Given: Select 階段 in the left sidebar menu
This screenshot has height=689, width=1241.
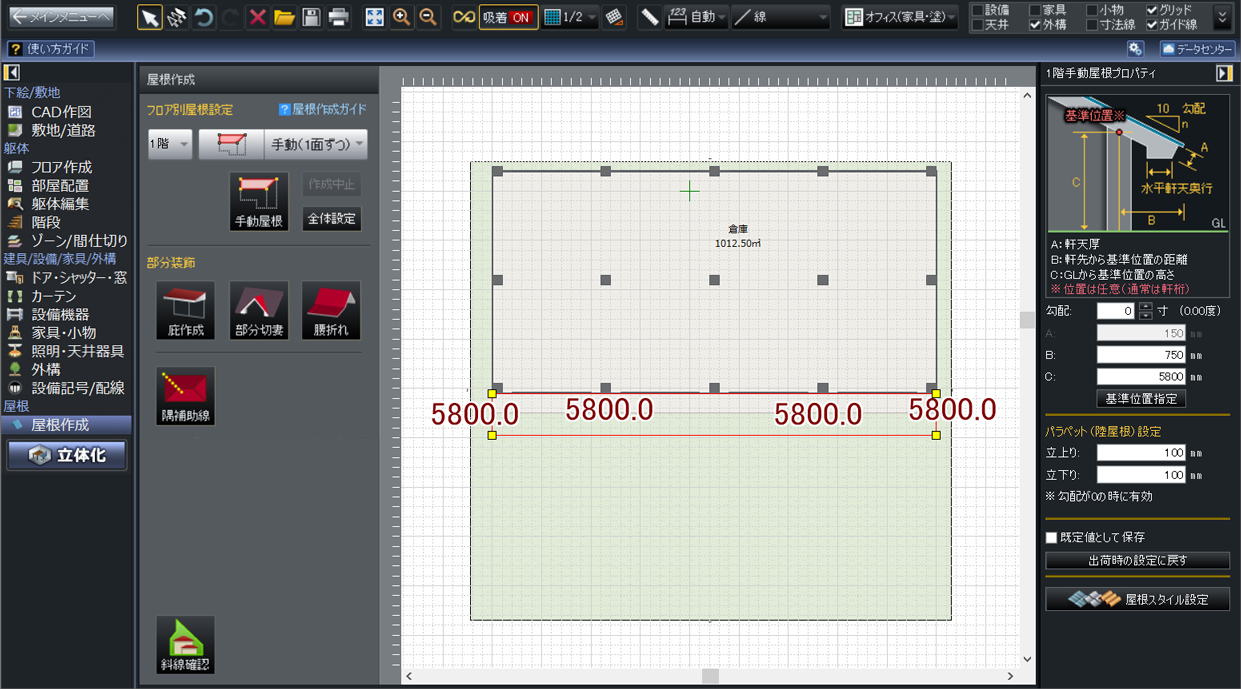Looking at the screenshot, I should point(46,222).
